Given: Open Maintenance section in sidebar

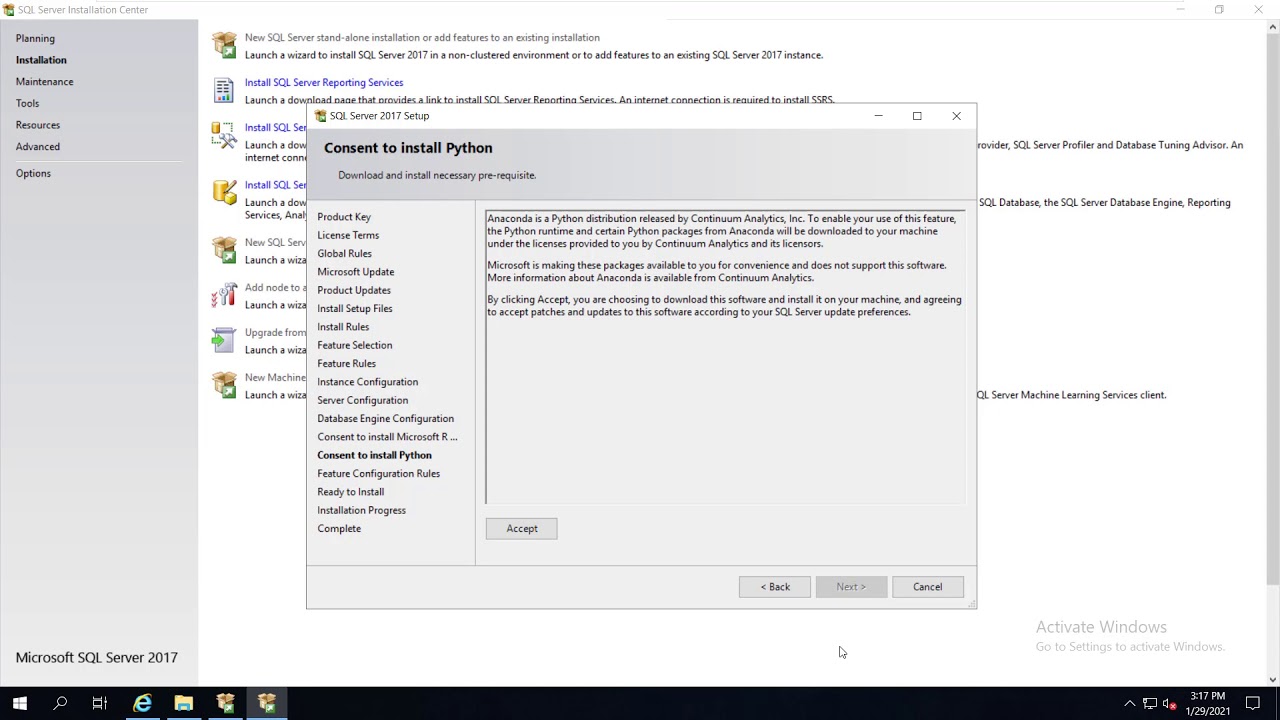Looking at the screenshot, I should point(44,81).
